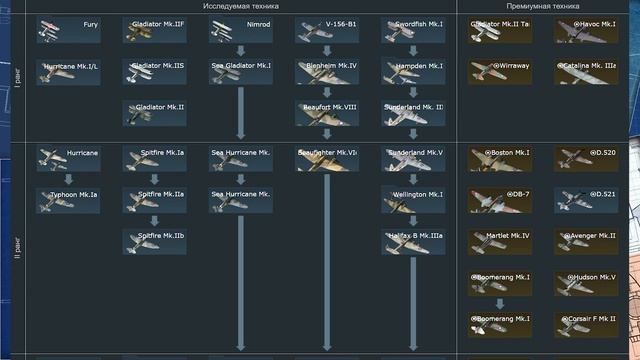Choose the Sunderland Mk.III flying boat card
The image size is (640, 360).
pos(413,113)
